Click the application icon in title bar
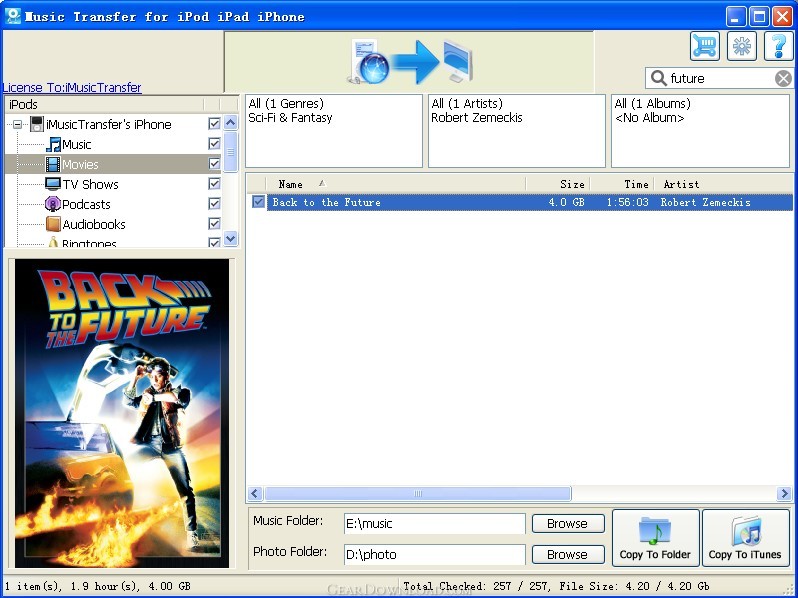 pyautogui.click(x=12, y=16)
